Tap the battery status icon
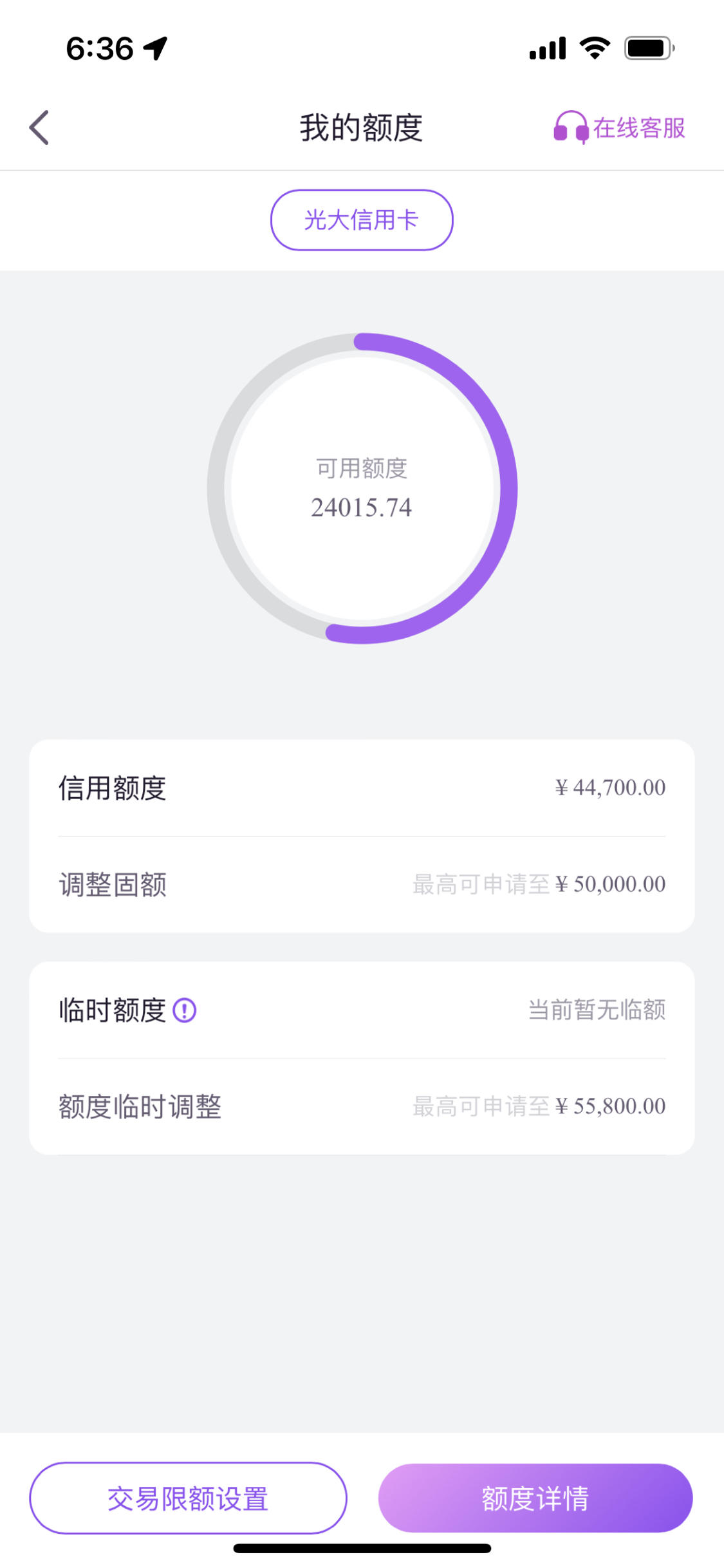The image size is (724, 1568). tap(649, 48)
